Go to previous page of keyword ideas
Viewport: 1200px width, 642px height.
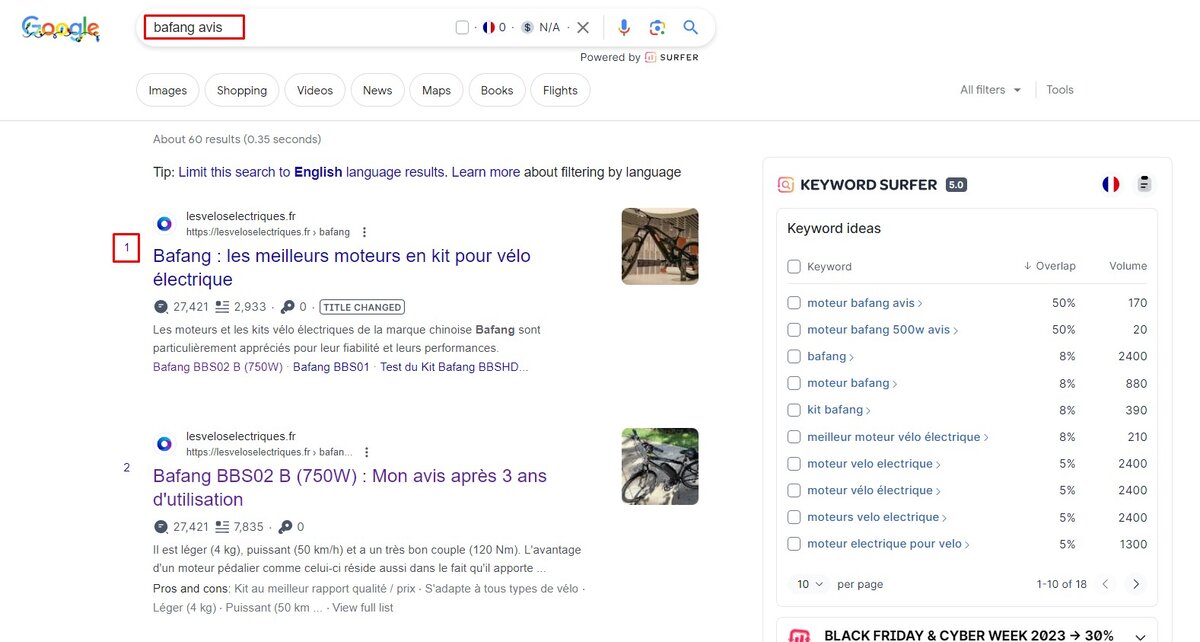[1106, 584]
